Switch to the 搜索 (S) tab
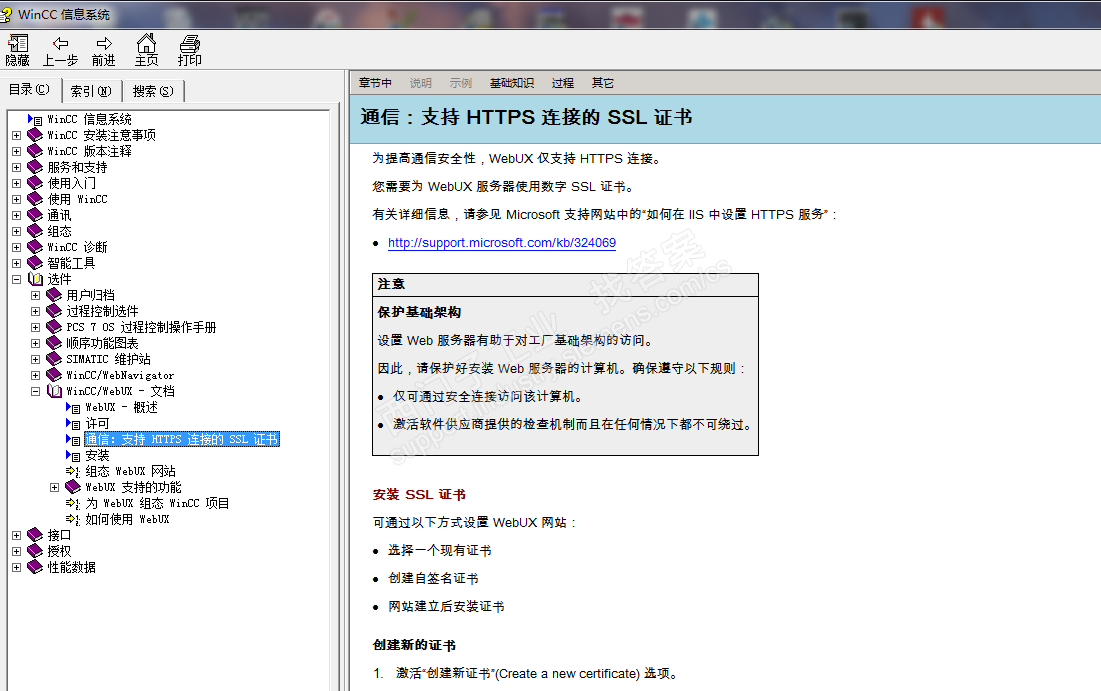Image resolution: width=1101 pixels, height=691 pixels. point(153,91)
